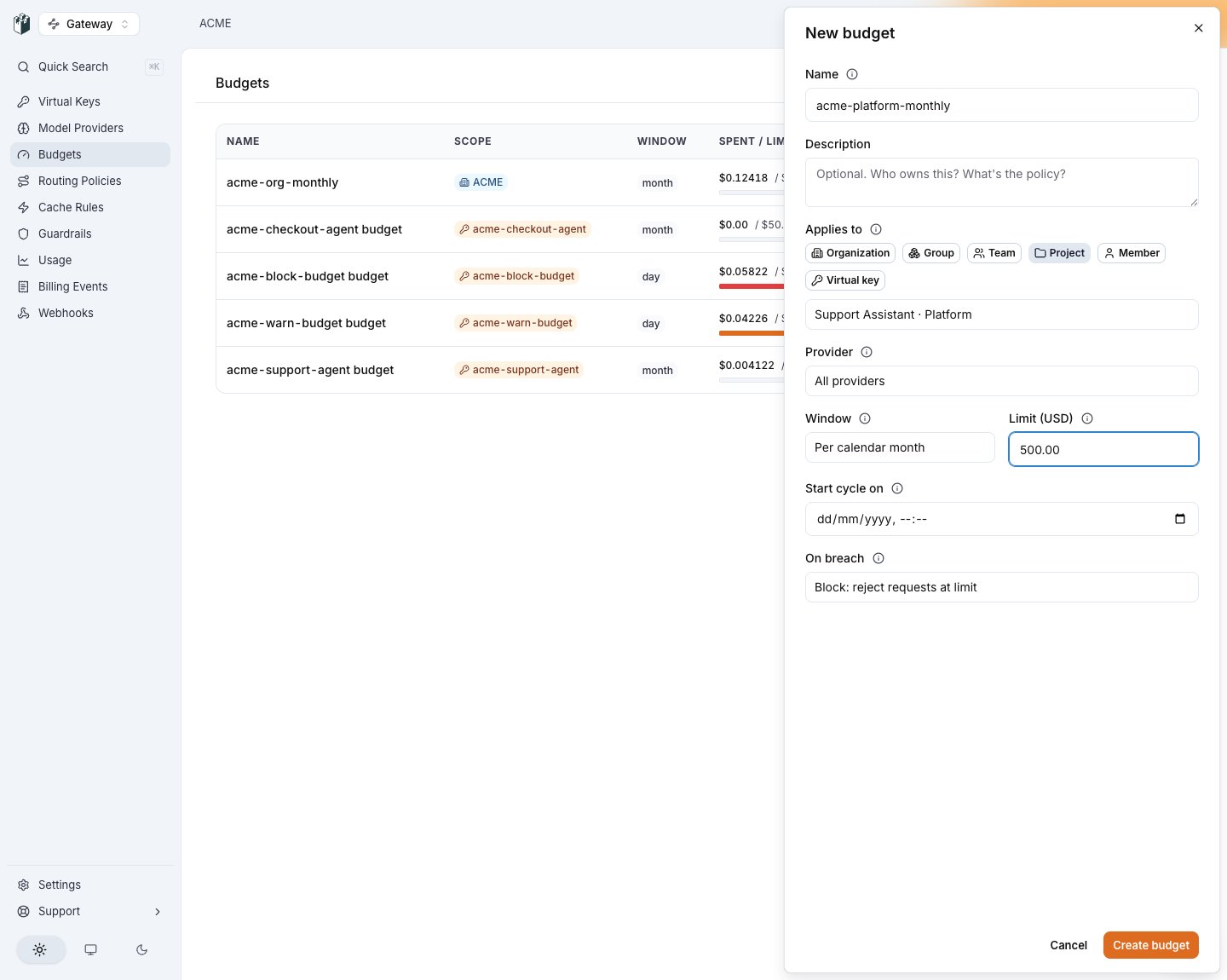
Task: Open the Support Assistant · Platform dropdown
Action: coord(1002,314)
